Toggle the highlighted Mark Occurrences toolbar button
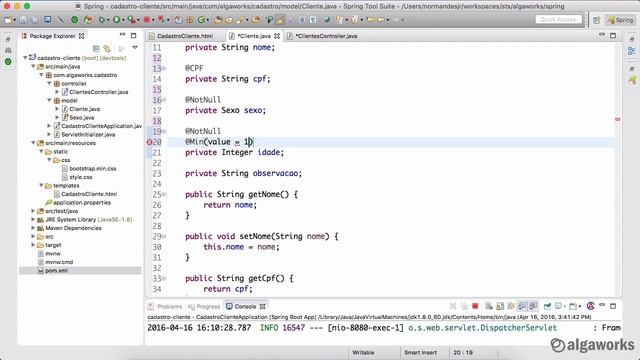The image size is (640, 360). click(280, 20)
